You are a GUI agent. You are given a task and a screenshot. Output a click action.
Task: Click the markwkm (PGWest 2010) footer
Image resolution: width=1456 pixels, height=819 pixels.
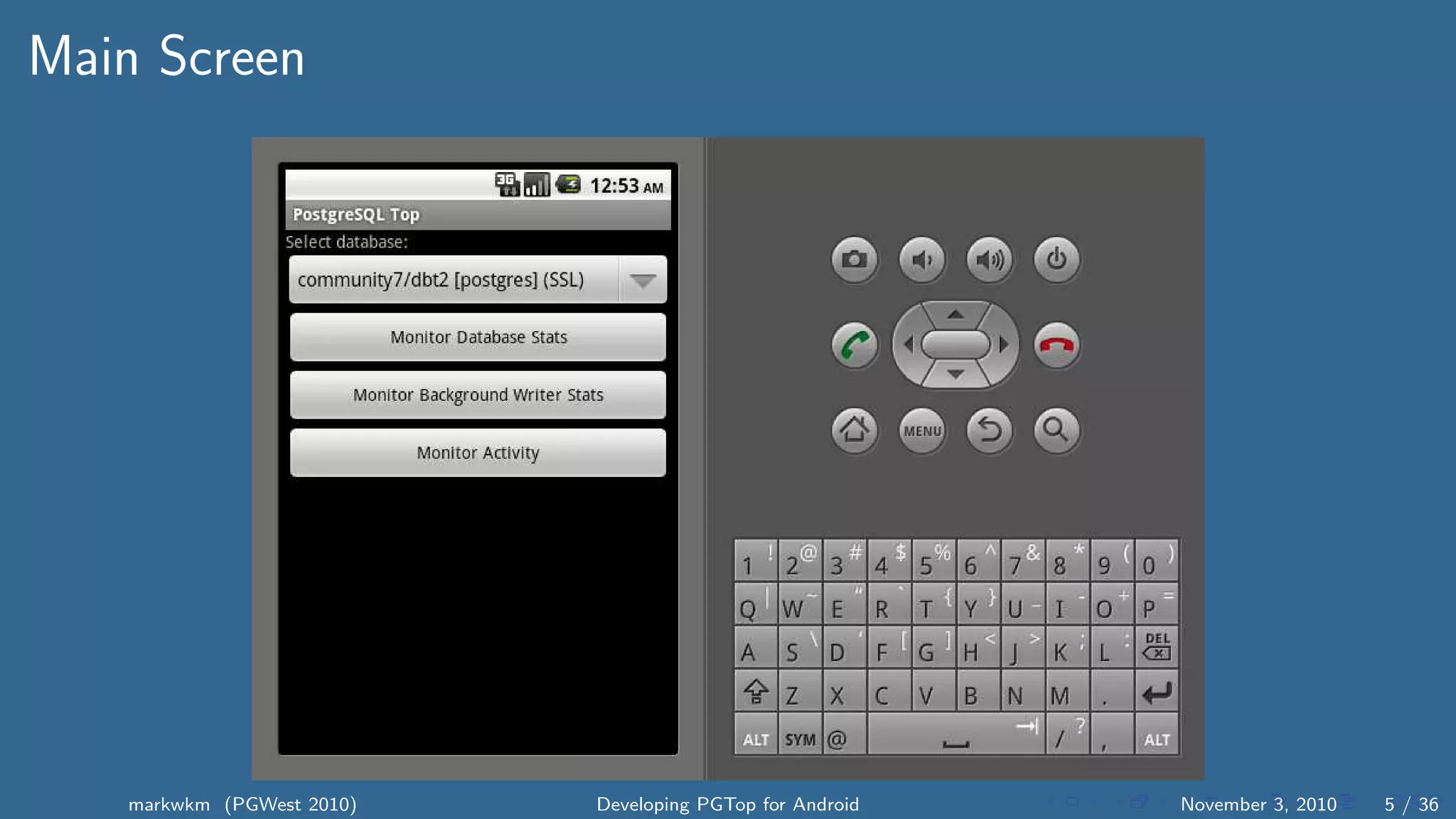coord(242,804)
